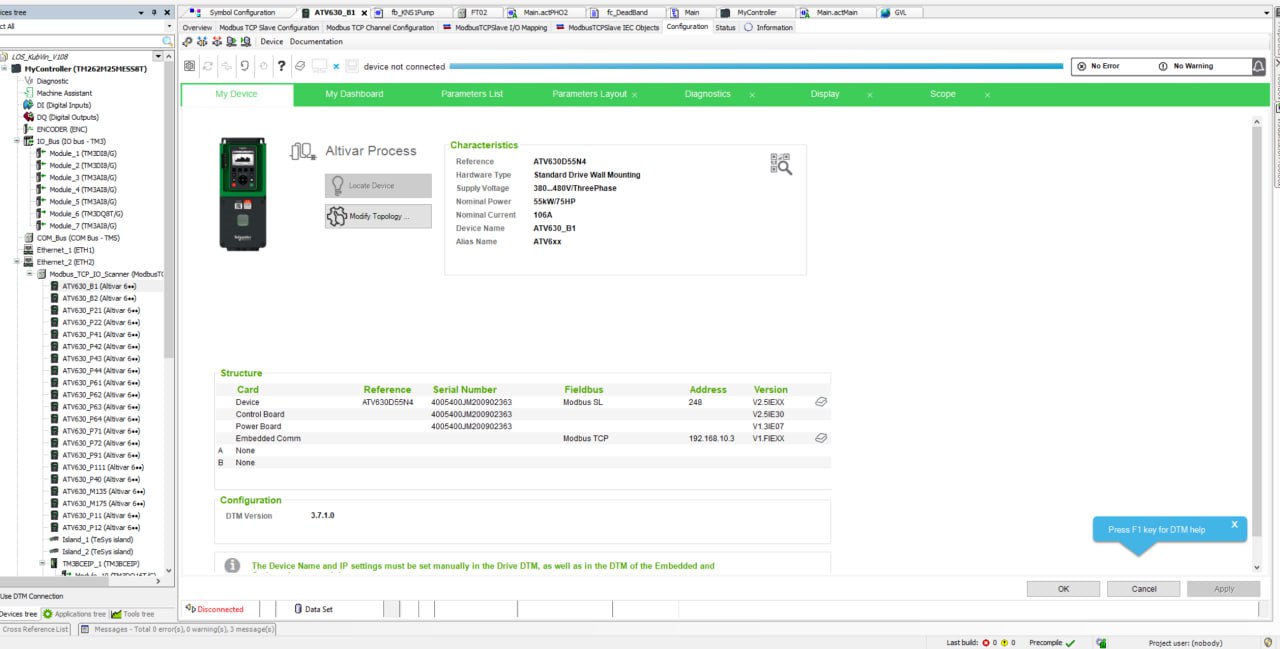This screenshot has height=649, width=1280.
Task: Select ATV630_P21 in the device tree
Action: pyautogui.click(x=101, y=310)
